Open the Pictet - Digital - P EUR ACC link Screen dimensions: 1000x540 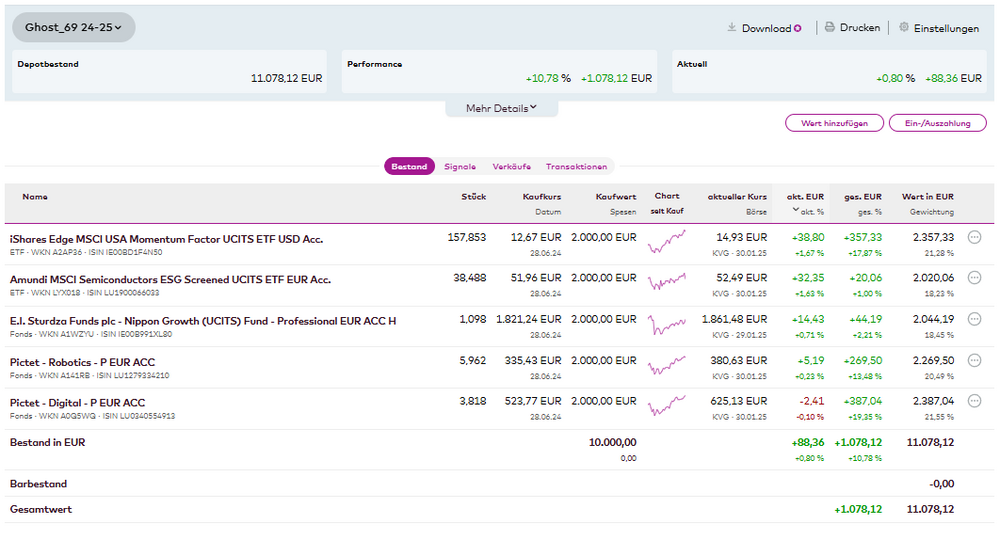[x=77, y=403]
